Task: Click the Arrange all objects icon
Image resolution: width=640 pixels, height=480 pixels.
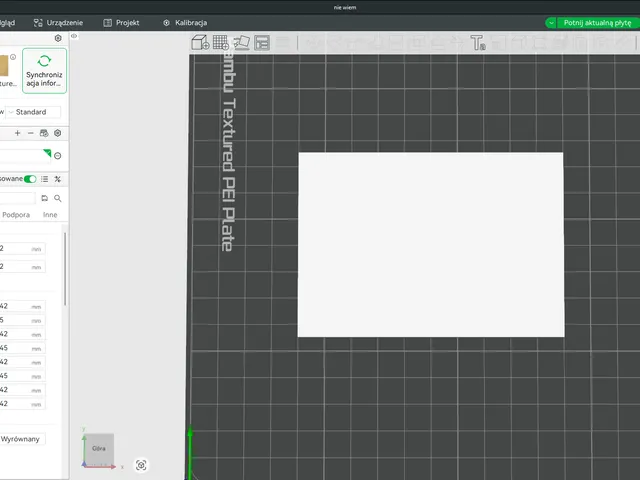Action: pyautogui.click(x=262, y=42)
